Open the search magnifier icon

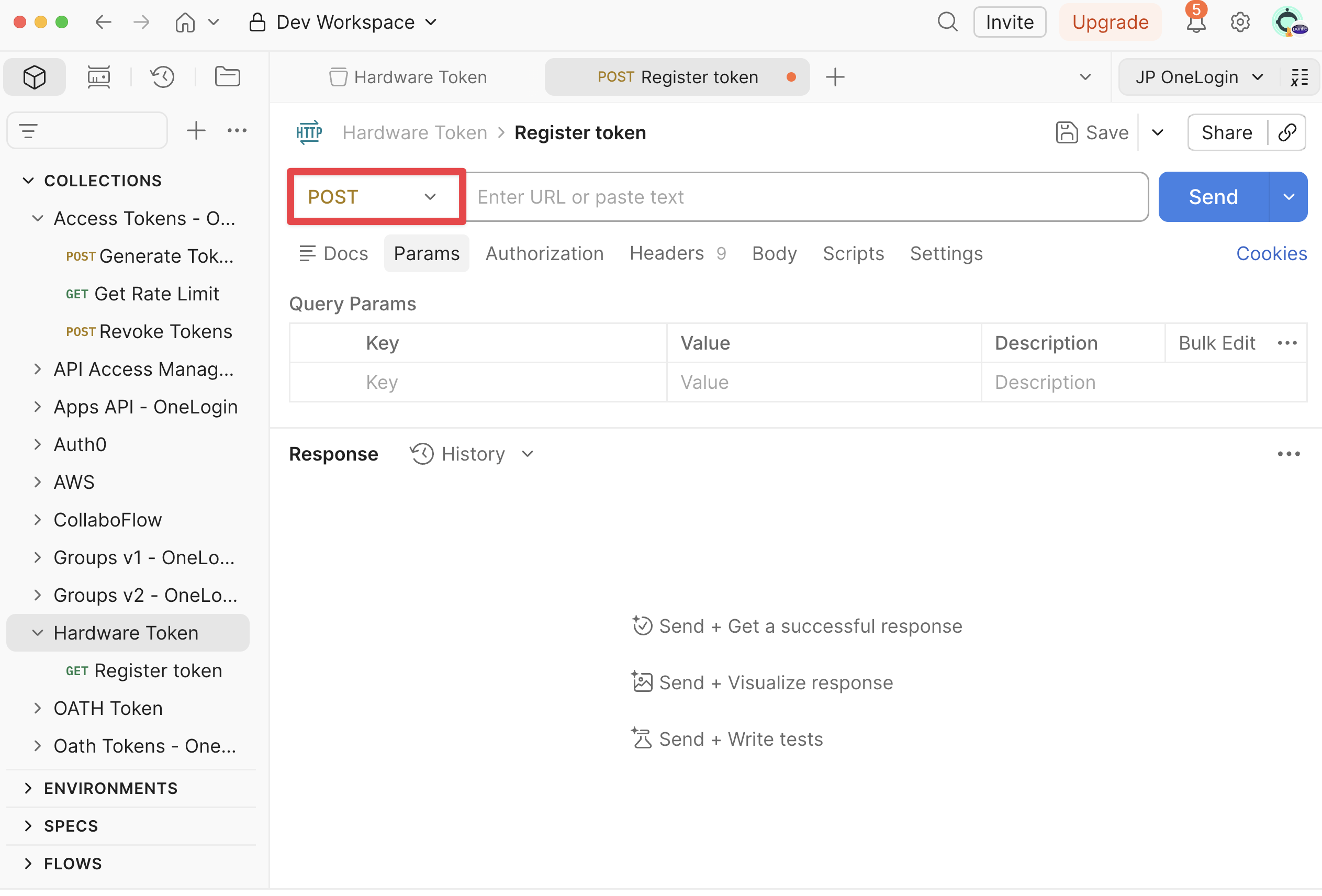tap(947, 22)
